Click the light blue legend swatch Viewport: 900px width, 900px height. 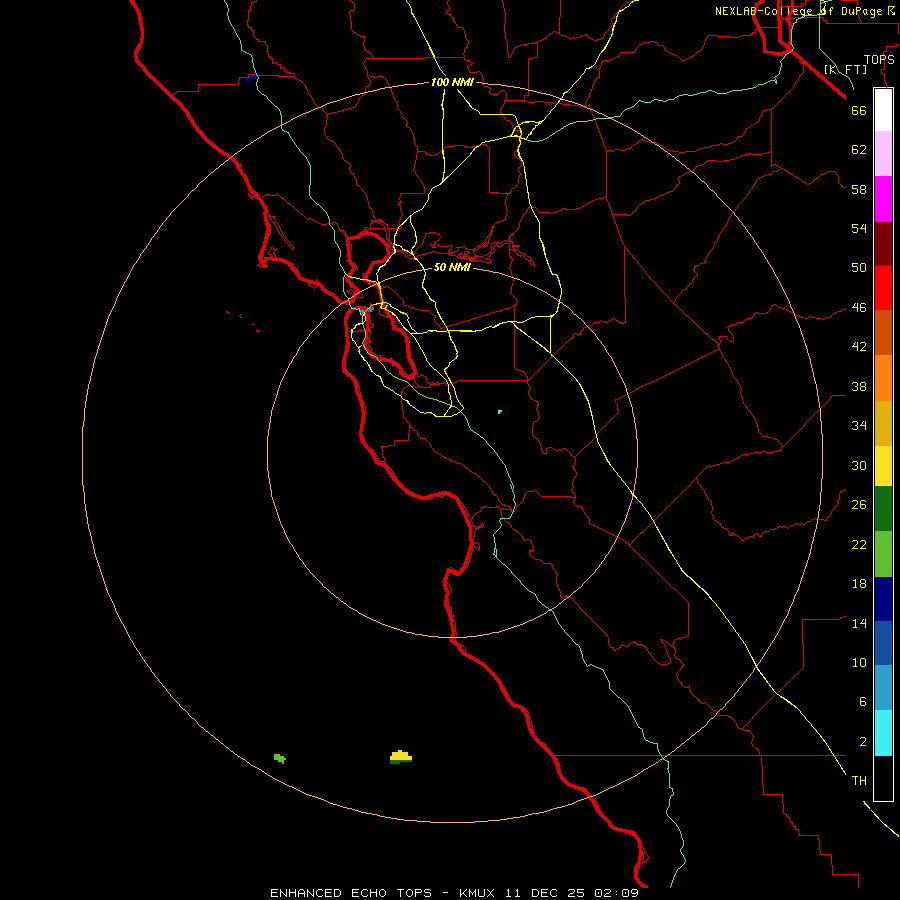(883, 688)
